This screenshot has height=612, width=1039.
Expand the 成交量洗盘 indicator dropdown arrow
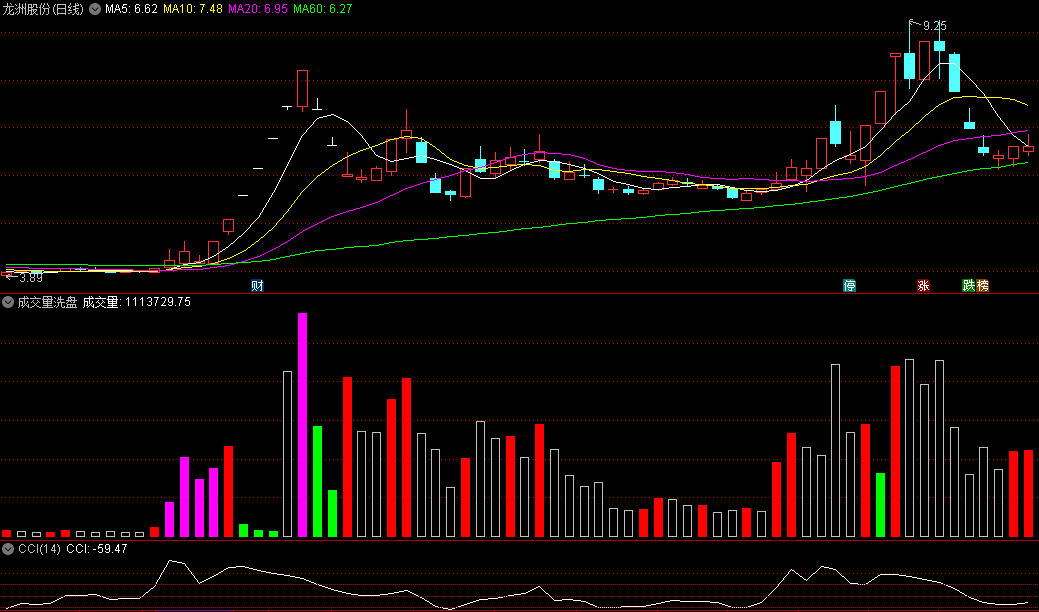pos(8,303)
